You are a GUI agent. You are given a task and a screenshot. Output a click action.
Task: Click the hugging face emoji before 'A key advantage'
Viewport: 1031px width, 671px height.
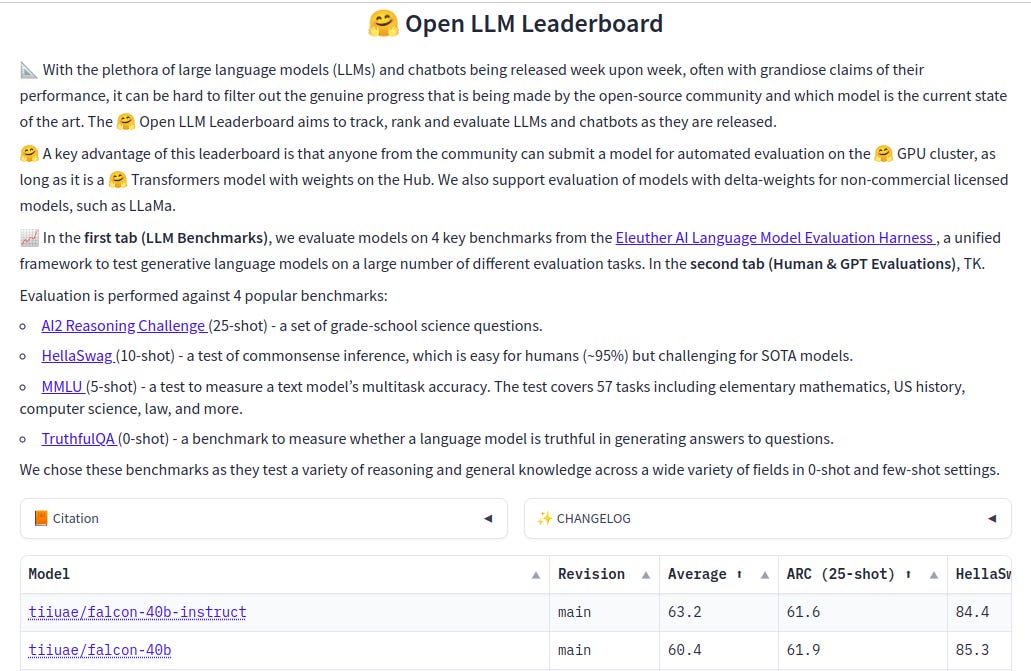[x=29, y=154]
